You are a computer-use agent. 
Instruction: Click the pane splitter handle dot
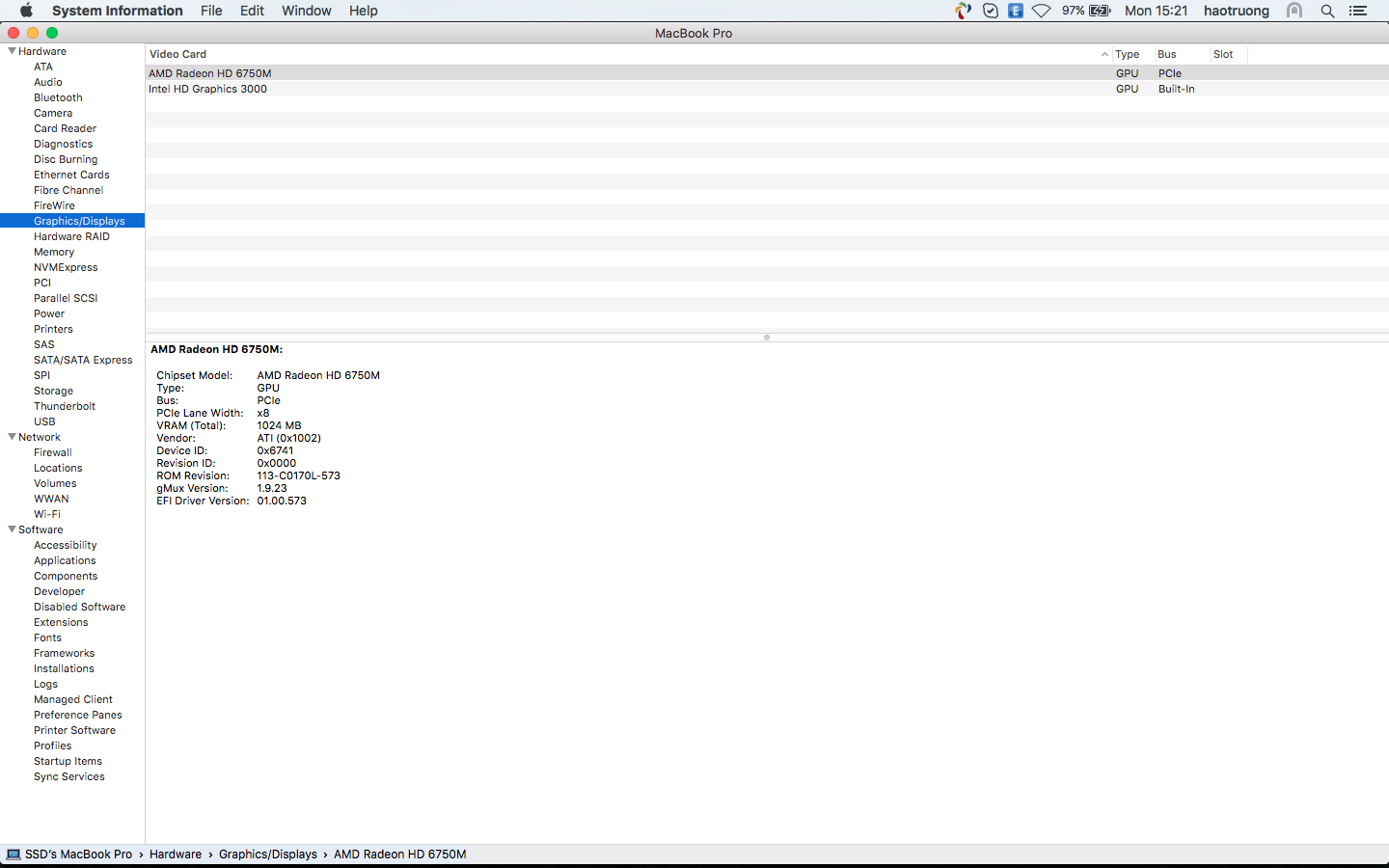click(x=767, y=338)
